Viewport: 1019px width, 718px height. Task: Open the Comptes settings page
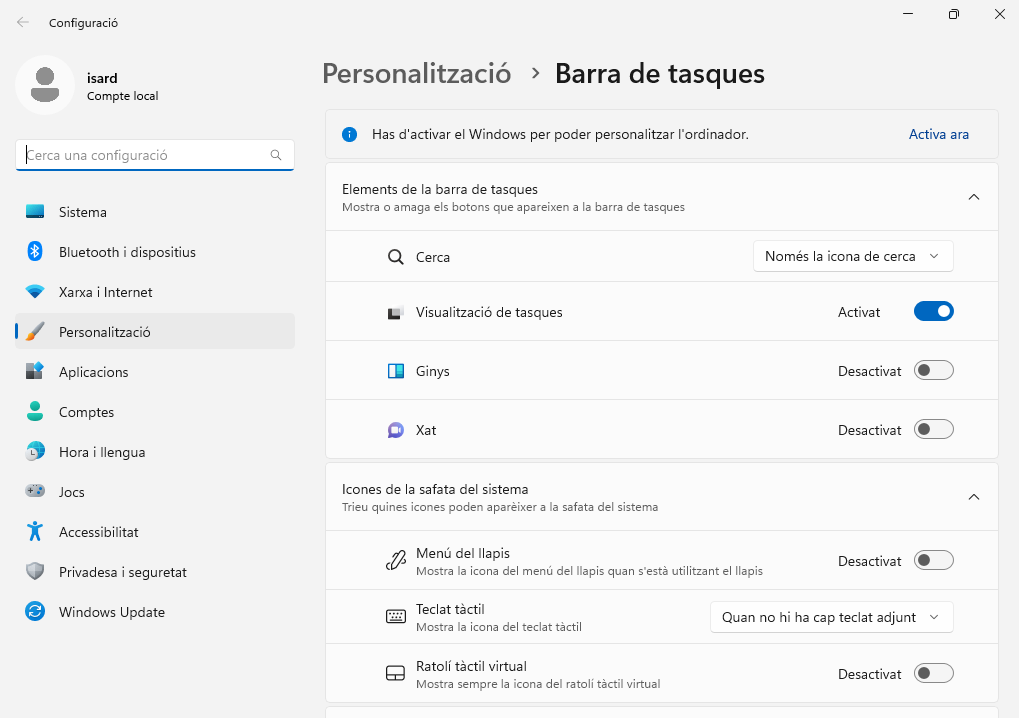tap(86, 412)
